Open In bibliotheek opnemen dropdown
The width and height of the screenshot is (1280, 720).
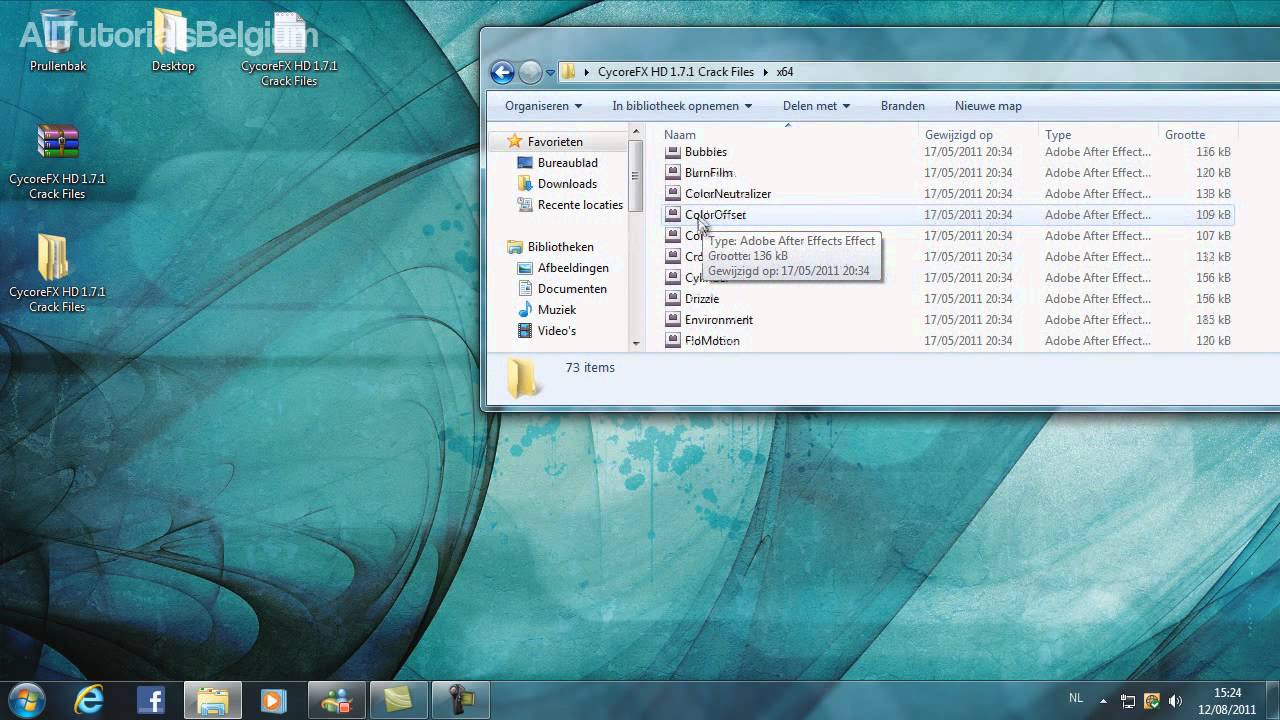click(682, 106)
